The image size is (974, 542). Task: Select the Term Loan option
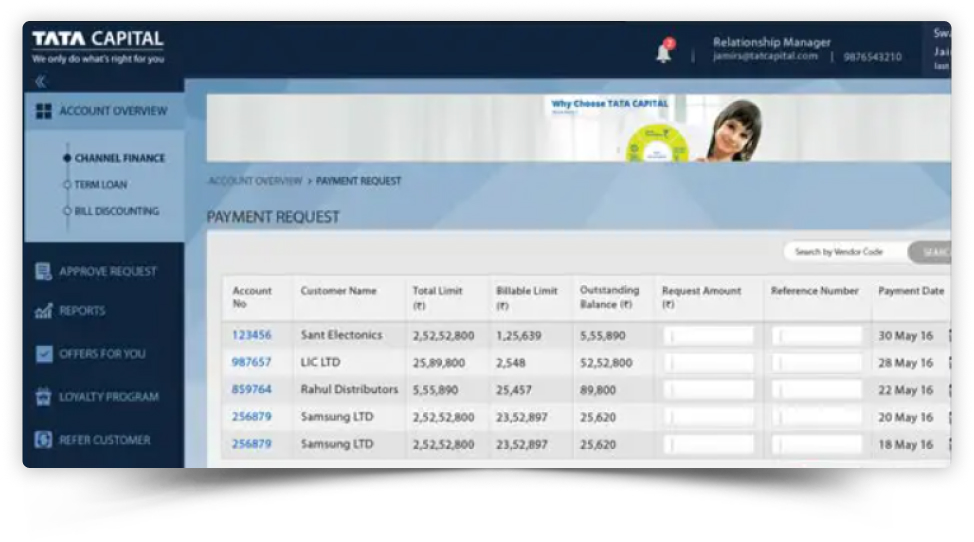100,185
